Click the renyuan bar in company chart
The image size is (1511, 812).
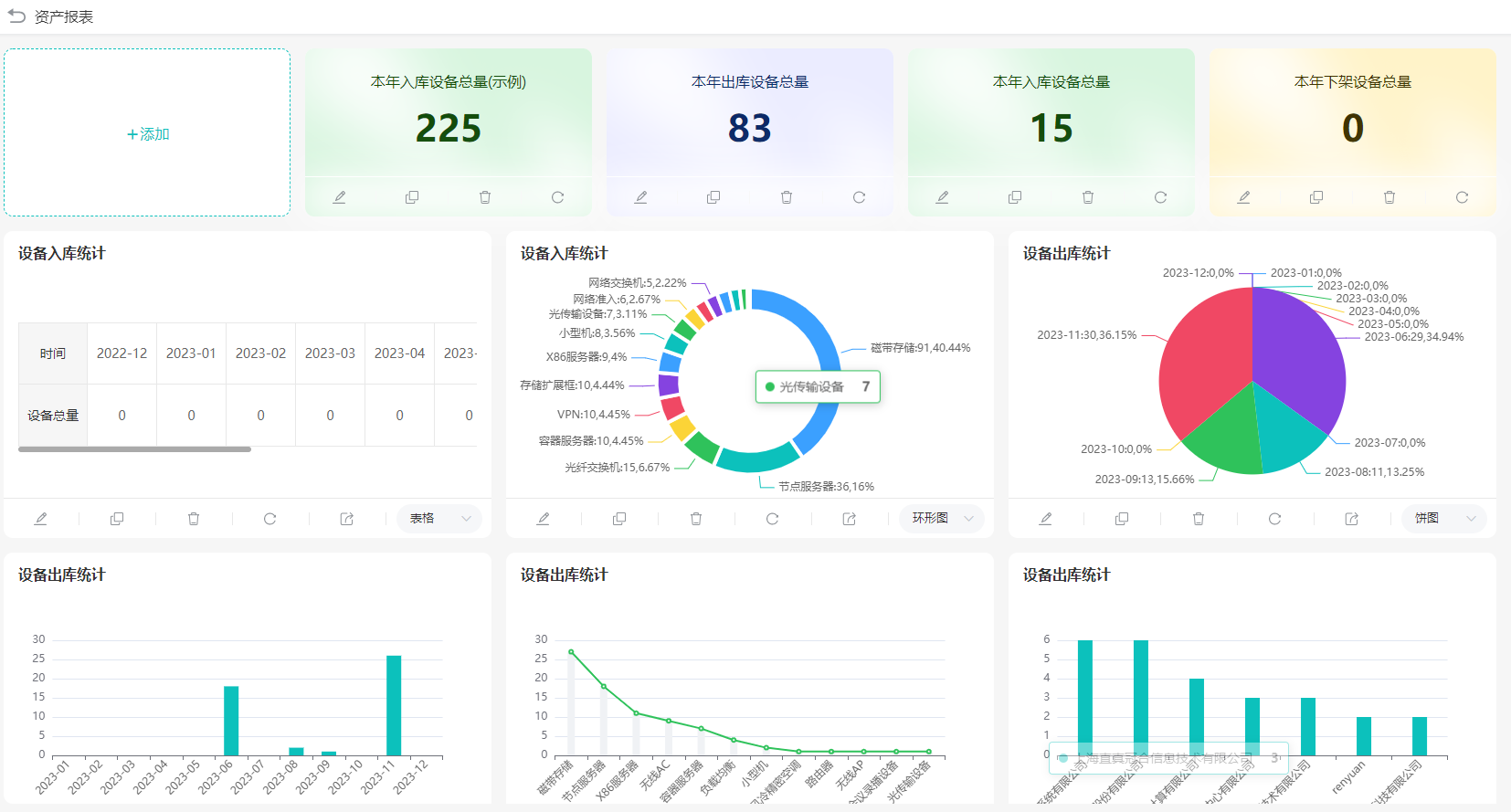coord(1364,736)
